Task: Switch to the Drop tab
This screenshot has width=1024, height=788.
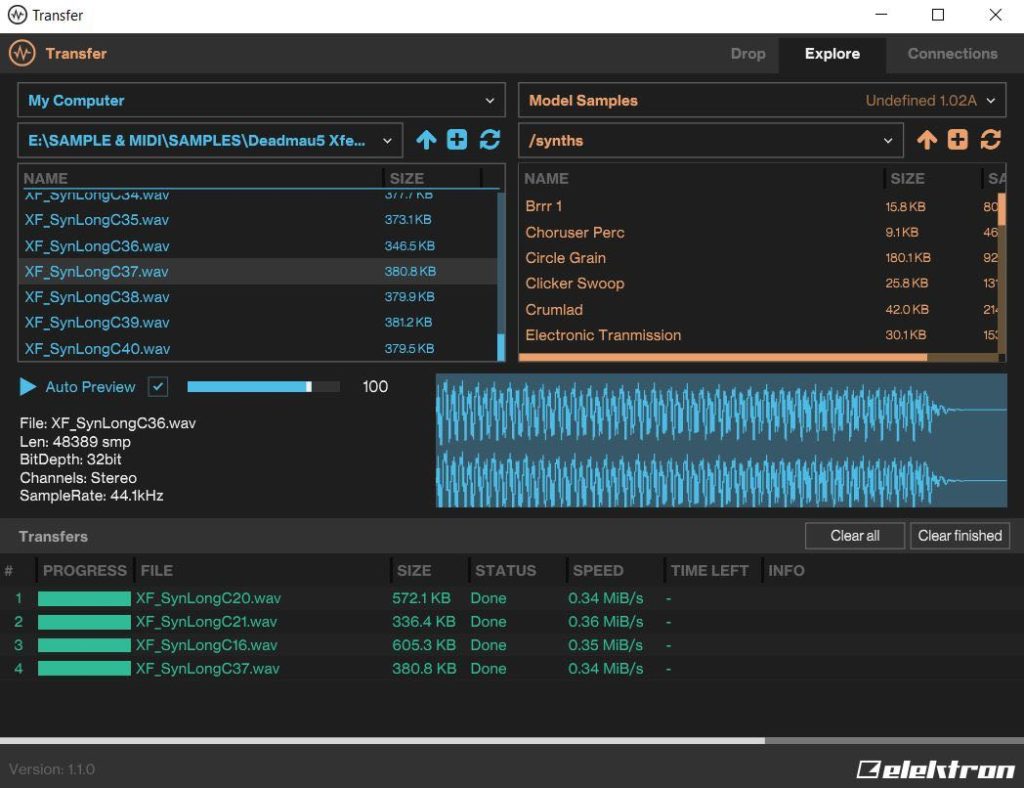Action: click(748, 54)
